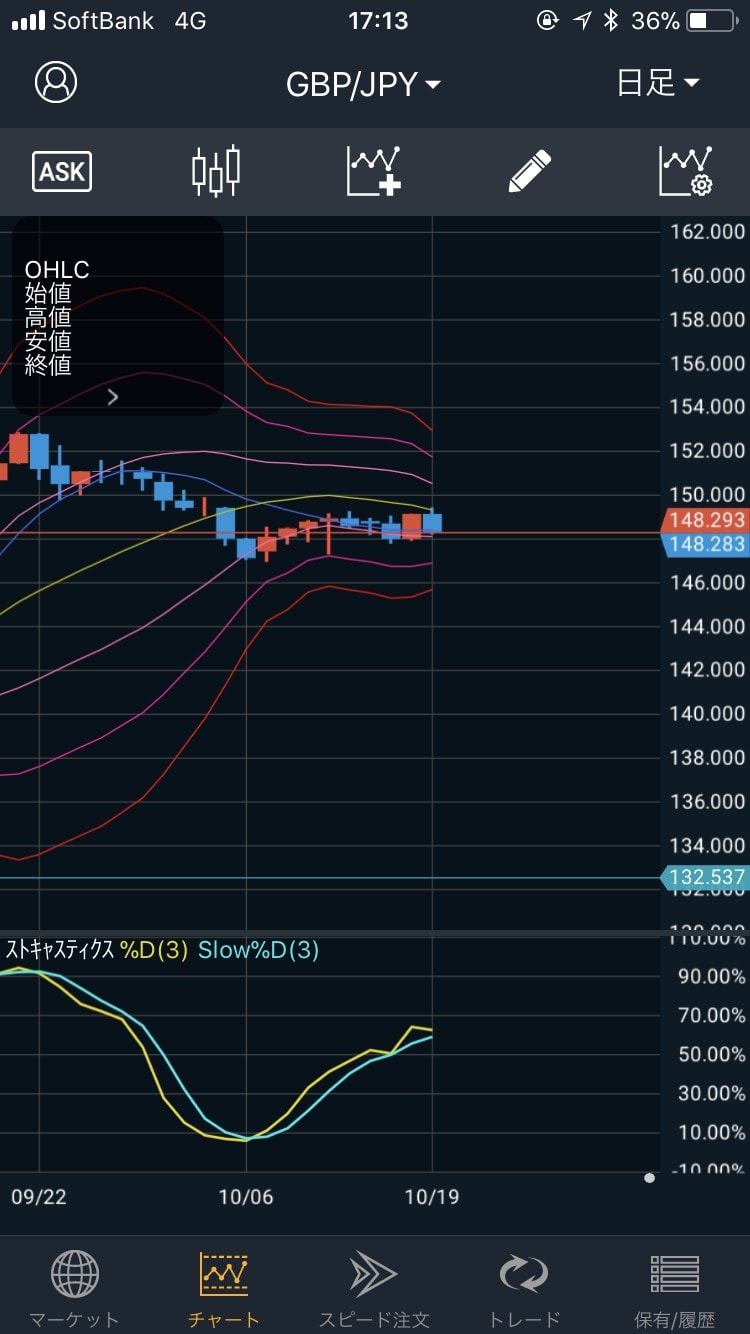The width and height of the screenshot is (750, 1334).
Task: Click the 10.00% stochastic axis label
Action: click(711, 1132)
